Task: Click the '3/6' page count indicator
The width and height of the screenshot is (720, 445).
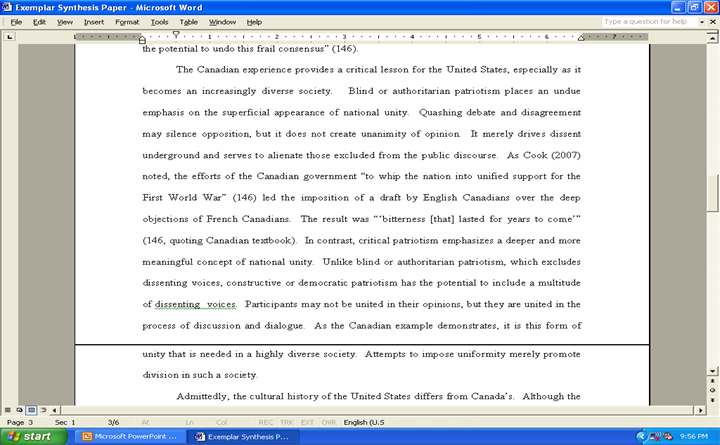Action: tap(113, 422)
